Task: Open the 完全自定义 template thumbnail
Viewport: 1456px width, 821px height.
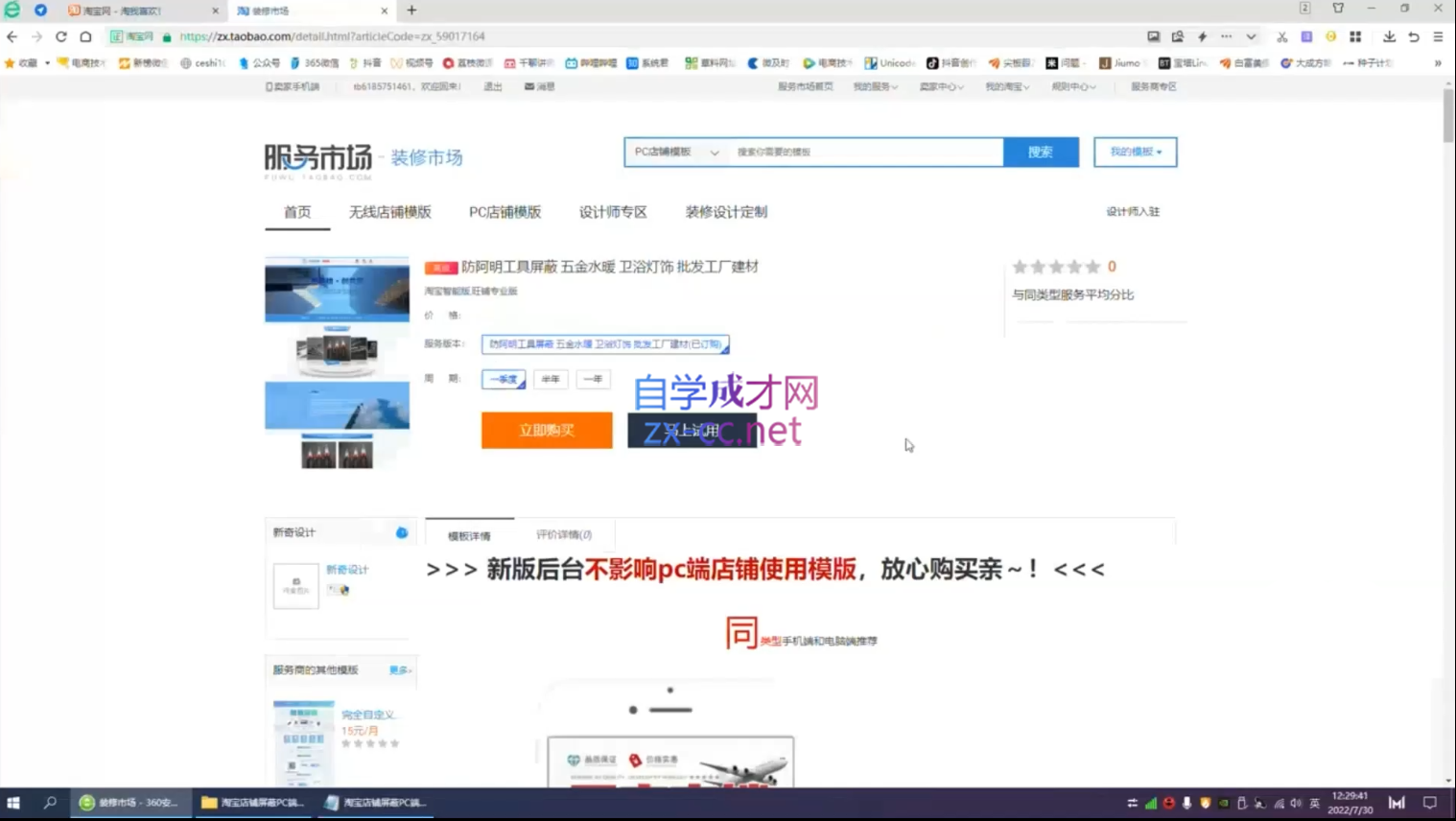Action: coord(303,743)
